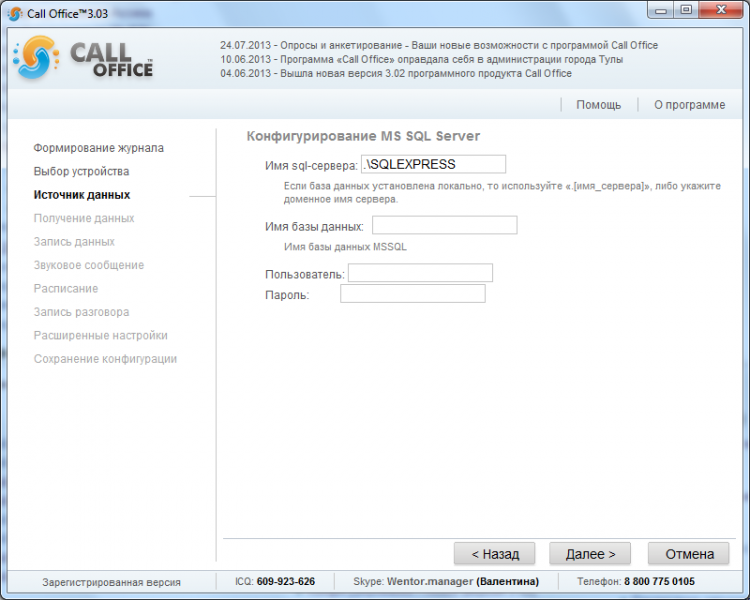Select the Получение данных step
Image resolution: width=750 pixels, height=600 pixels.
pos(84,219)
